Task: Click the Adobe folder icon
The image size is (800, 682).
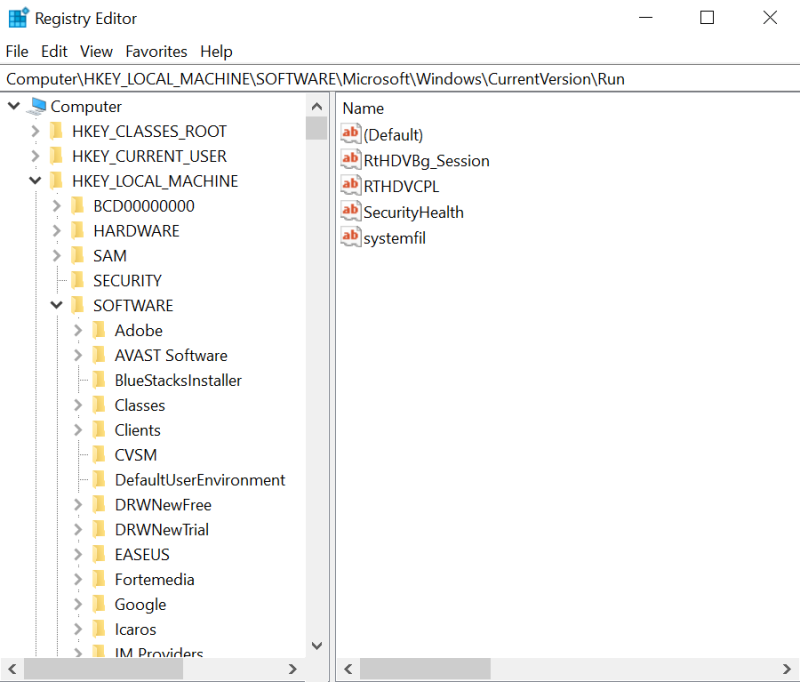Action: [x=99, y=330]
